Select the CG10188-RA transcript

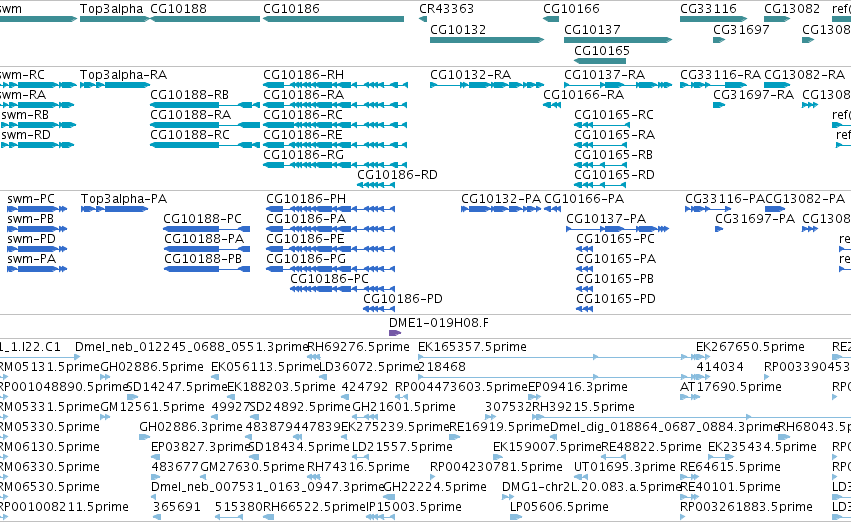point(205,125)
